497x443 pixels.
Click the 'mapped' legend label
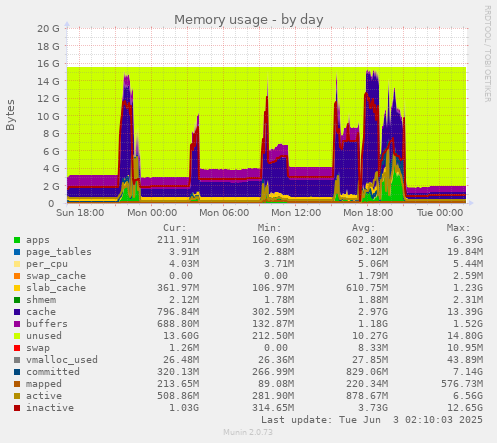pyautogui.click(x=44, y=384)
